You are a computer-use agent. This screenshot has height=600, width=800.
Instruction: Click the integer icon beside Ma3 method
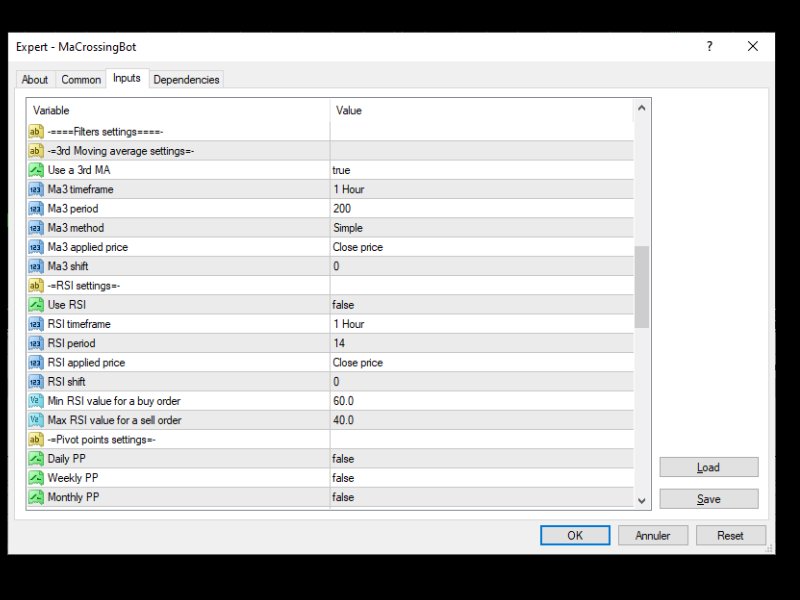pos(36,228)
